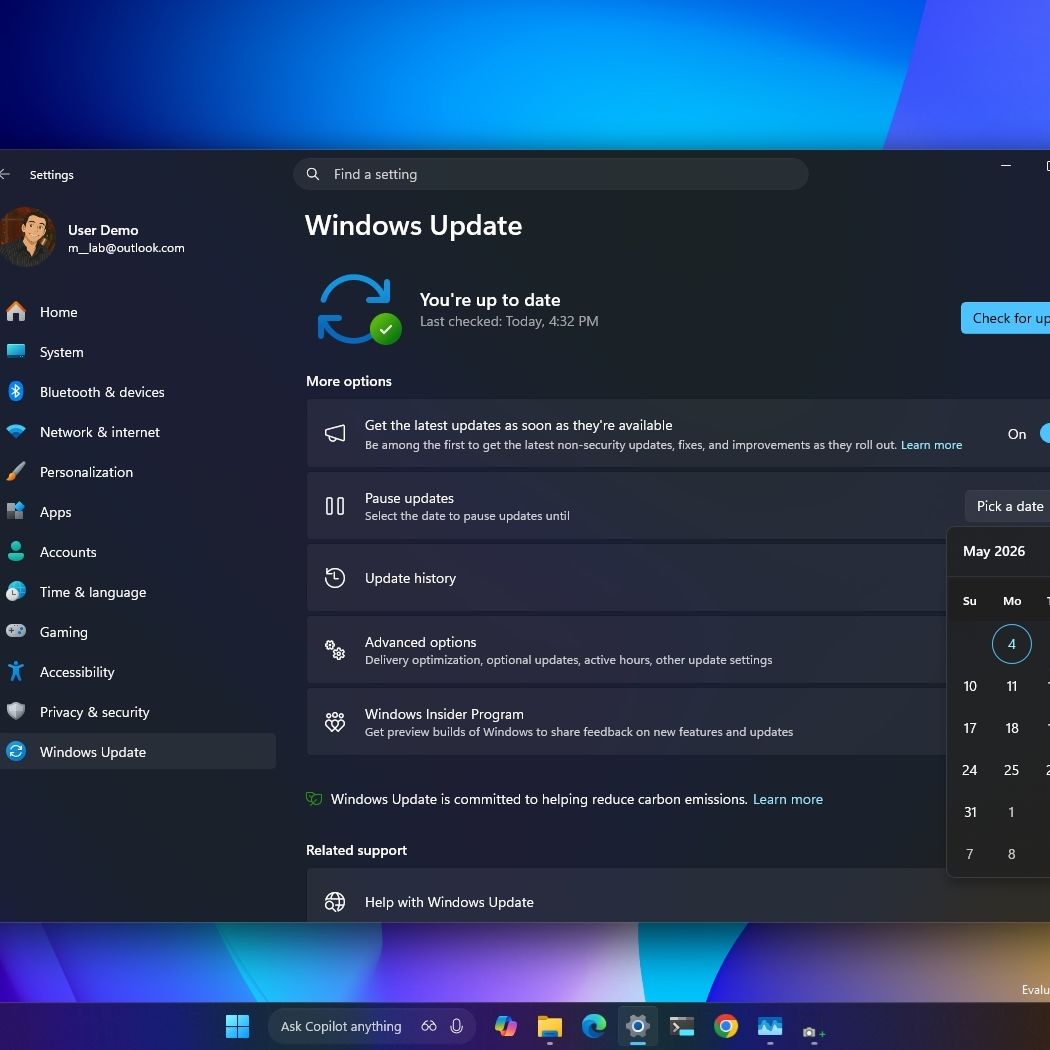The width and height of the screenshot is (1050, 1050).
Task: Click the Copilot vision glasses icon
Action: pyautogui.click(x=429, y=1026)
